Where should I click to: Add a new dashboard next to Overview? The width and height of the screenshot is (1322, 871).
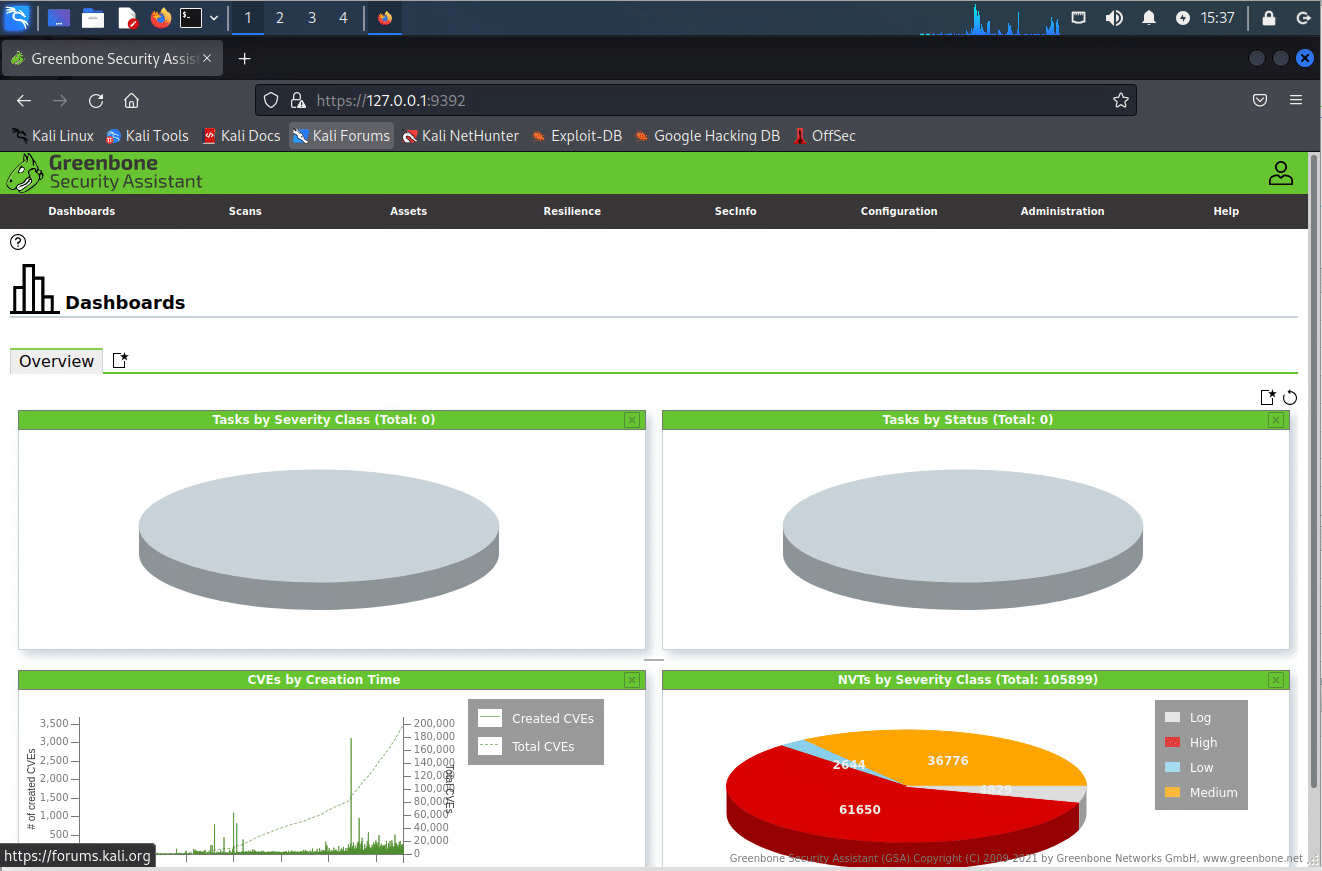[x=120, y=360]
